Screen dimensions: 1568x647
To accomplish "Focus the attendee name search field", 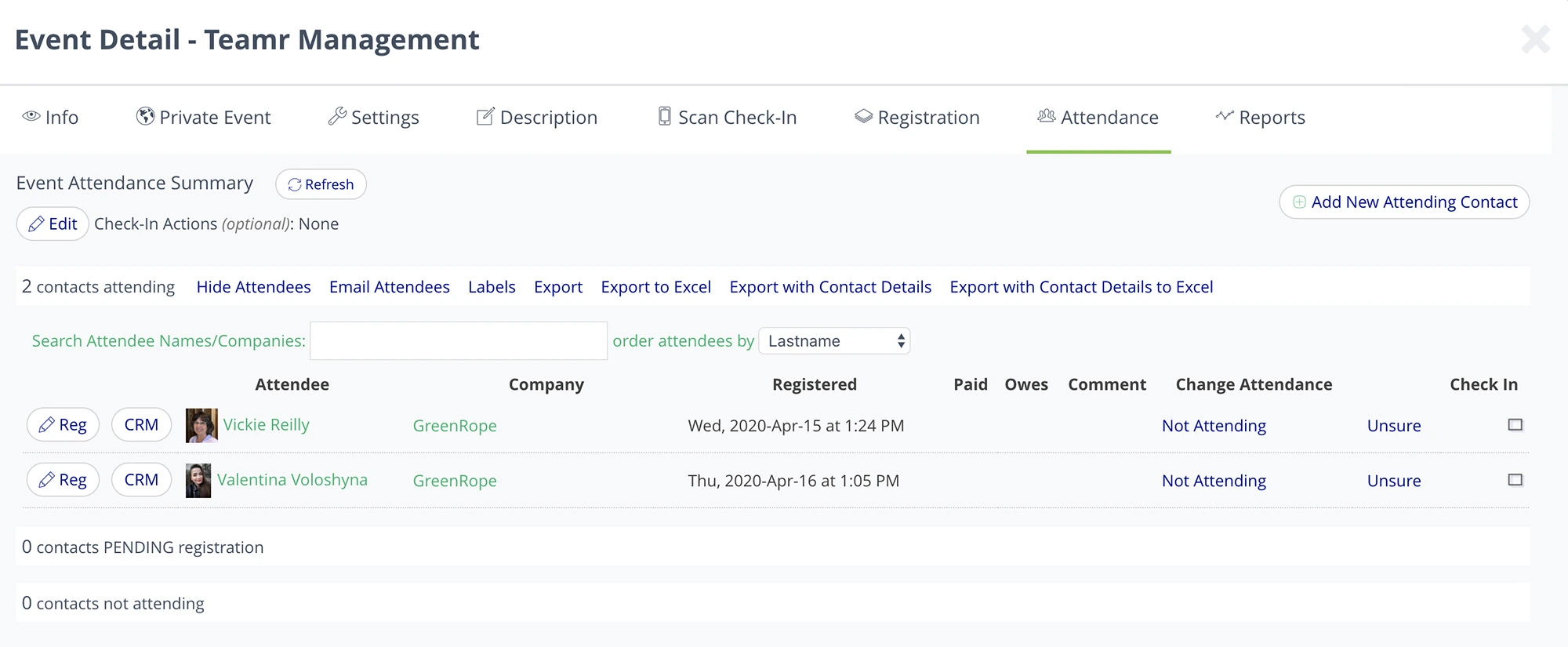I will [x=459, y=341].
